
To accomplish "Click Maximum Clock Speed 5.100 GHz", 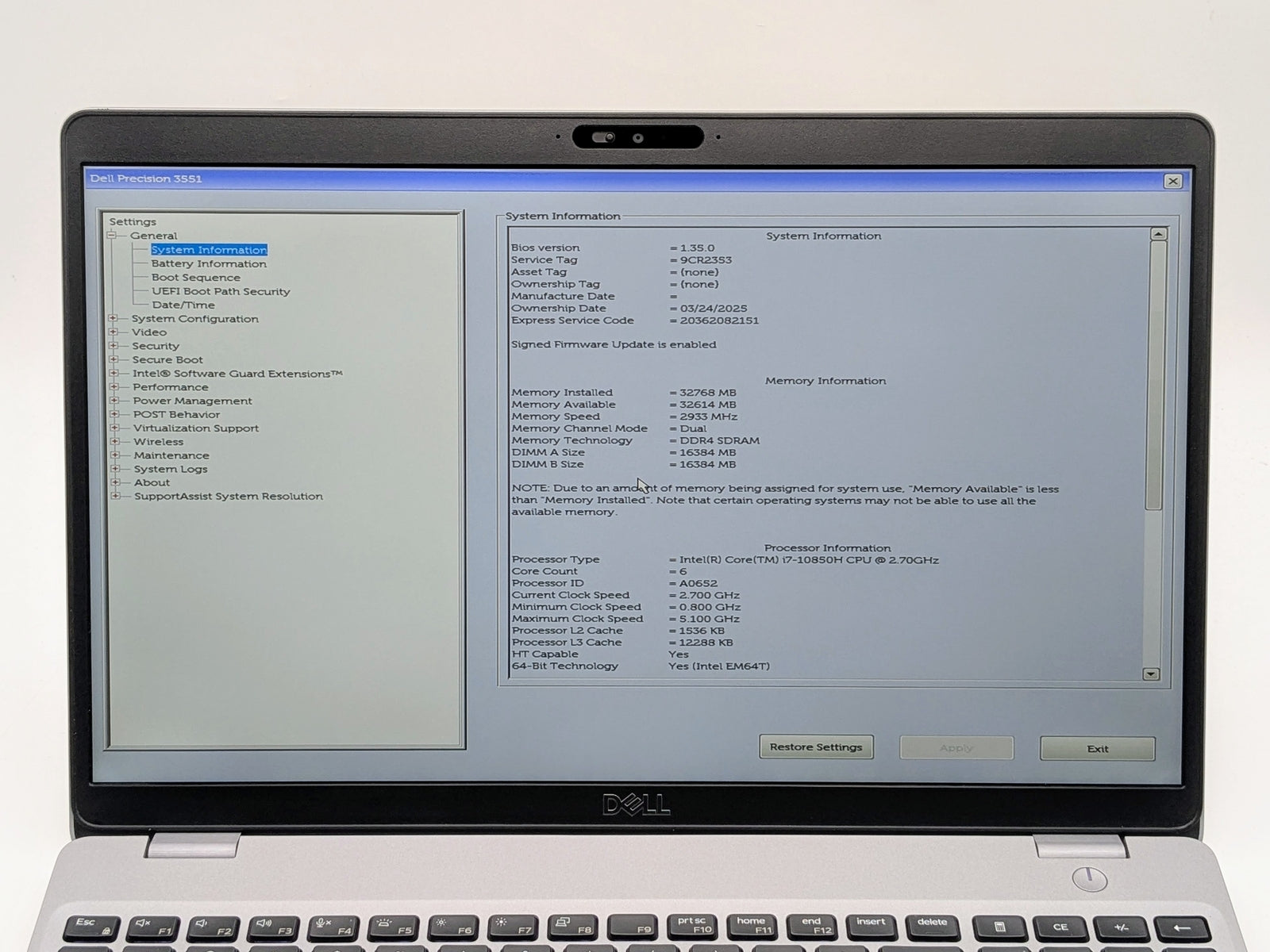I will 709,619.
